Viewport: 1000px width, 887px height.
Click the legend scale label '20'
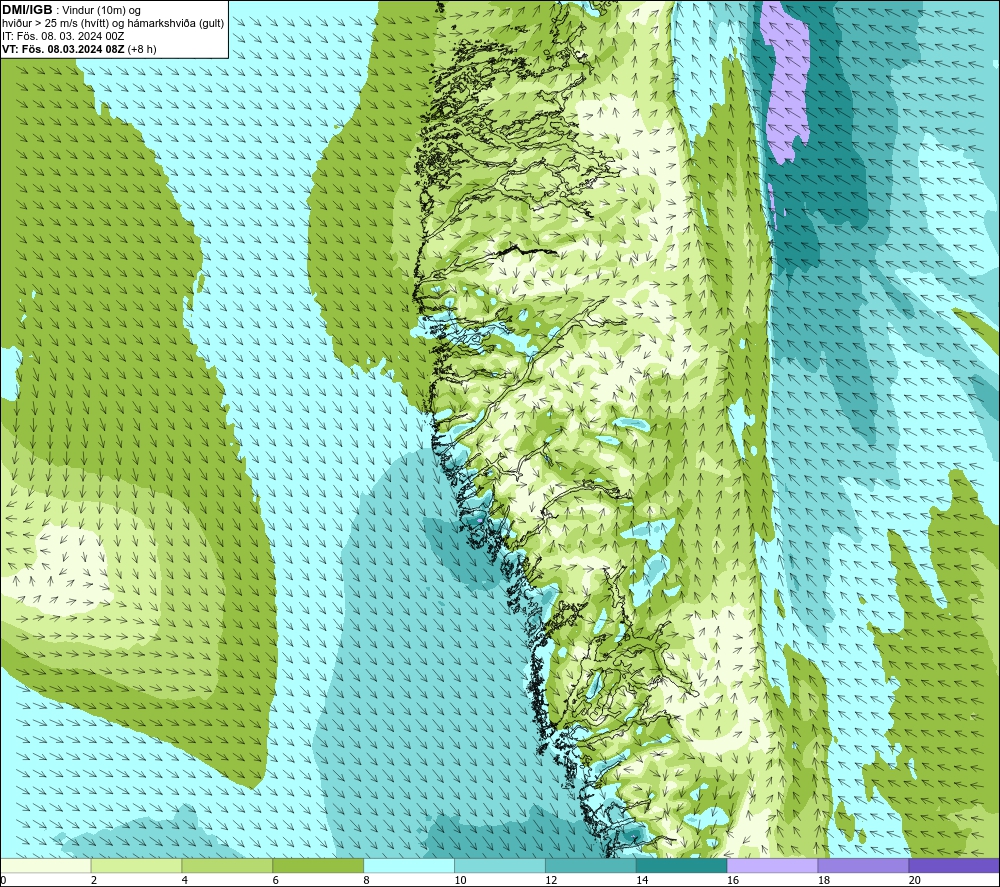click(x=914, y=880)
